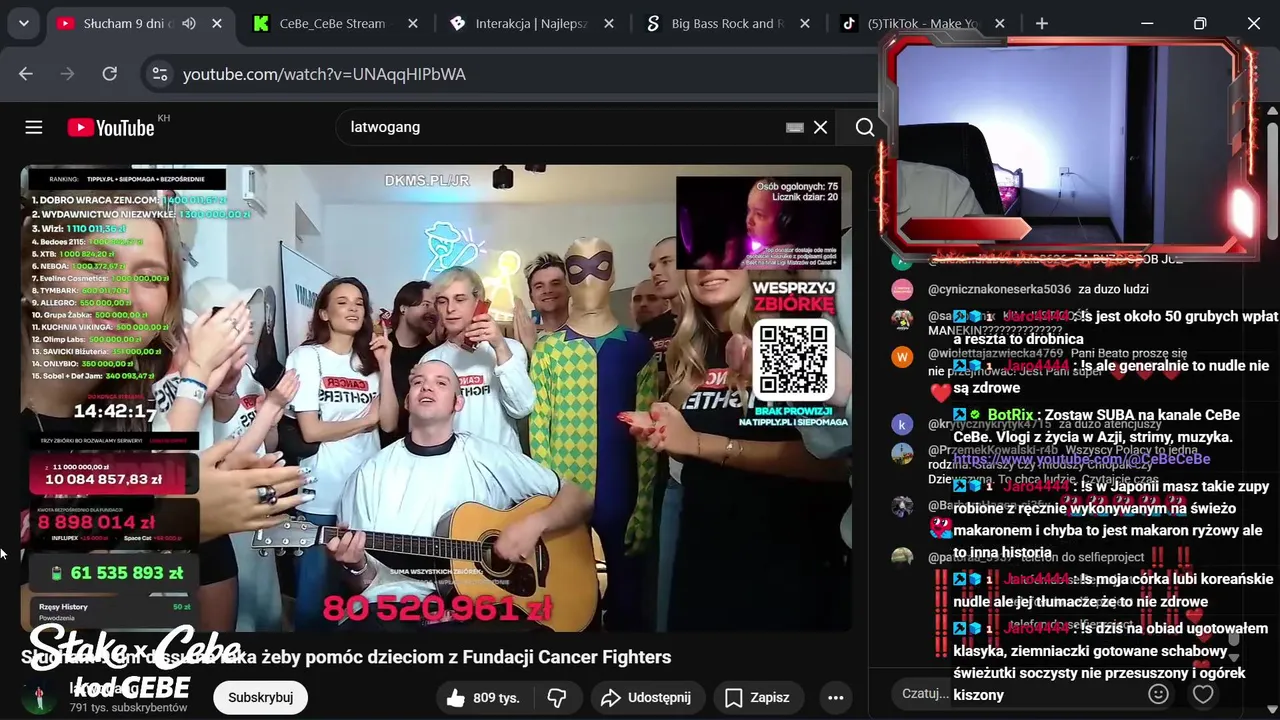The height and width of the screenshot is (720, 1280).
Task: Mute the audio on the YouTube tab
Action: coord(189,23)
